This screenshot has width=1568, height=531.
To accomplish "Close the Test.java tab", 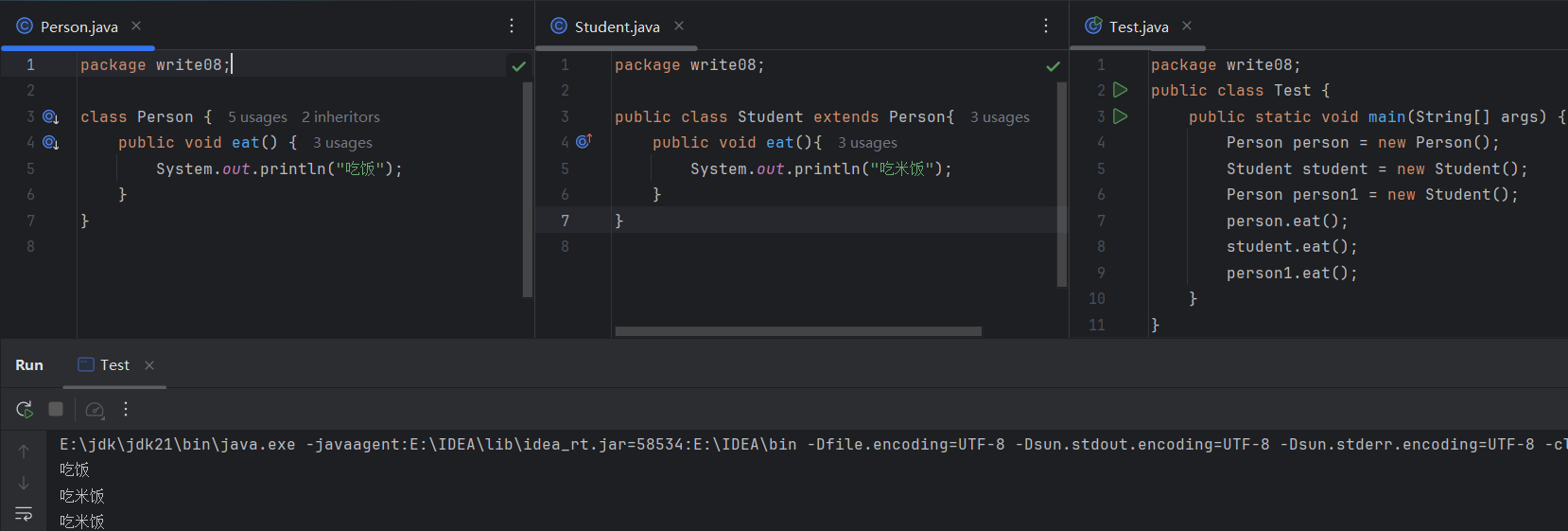I will point(1187,26).
